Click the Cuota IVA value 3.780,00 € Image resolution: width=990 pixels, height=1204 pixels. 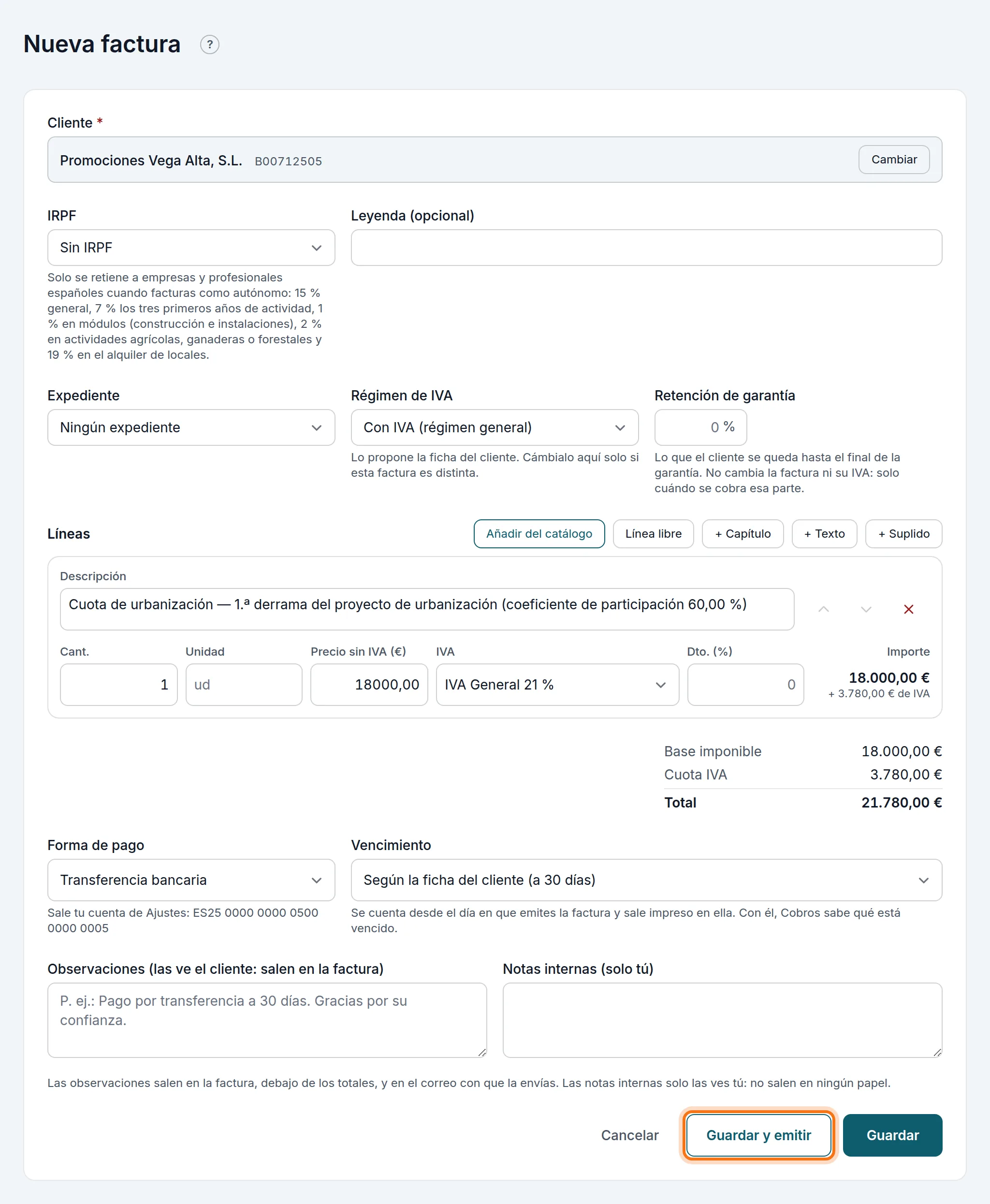[905, 775]
